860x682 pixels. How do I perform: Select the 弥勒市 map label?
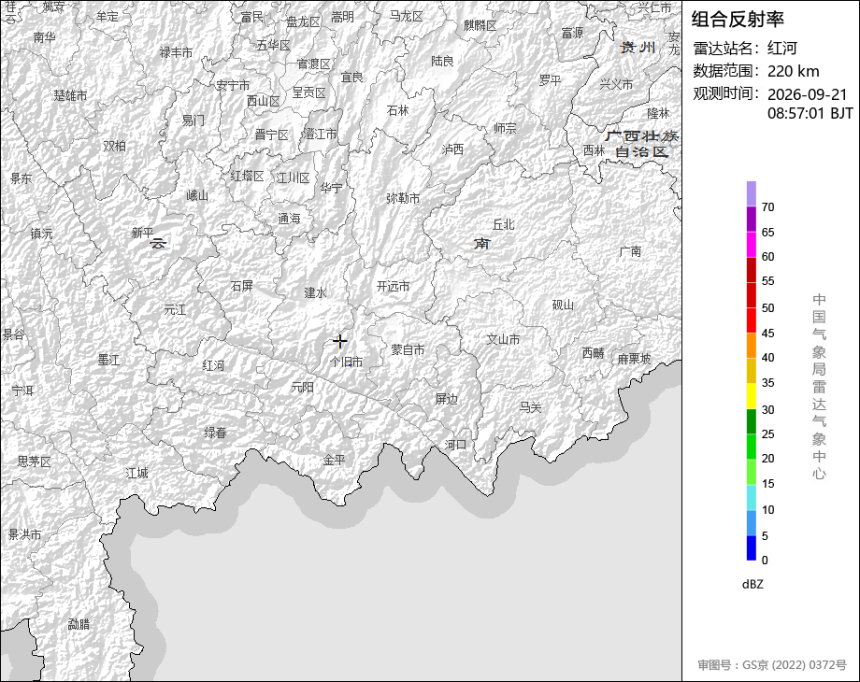[403, 198]
